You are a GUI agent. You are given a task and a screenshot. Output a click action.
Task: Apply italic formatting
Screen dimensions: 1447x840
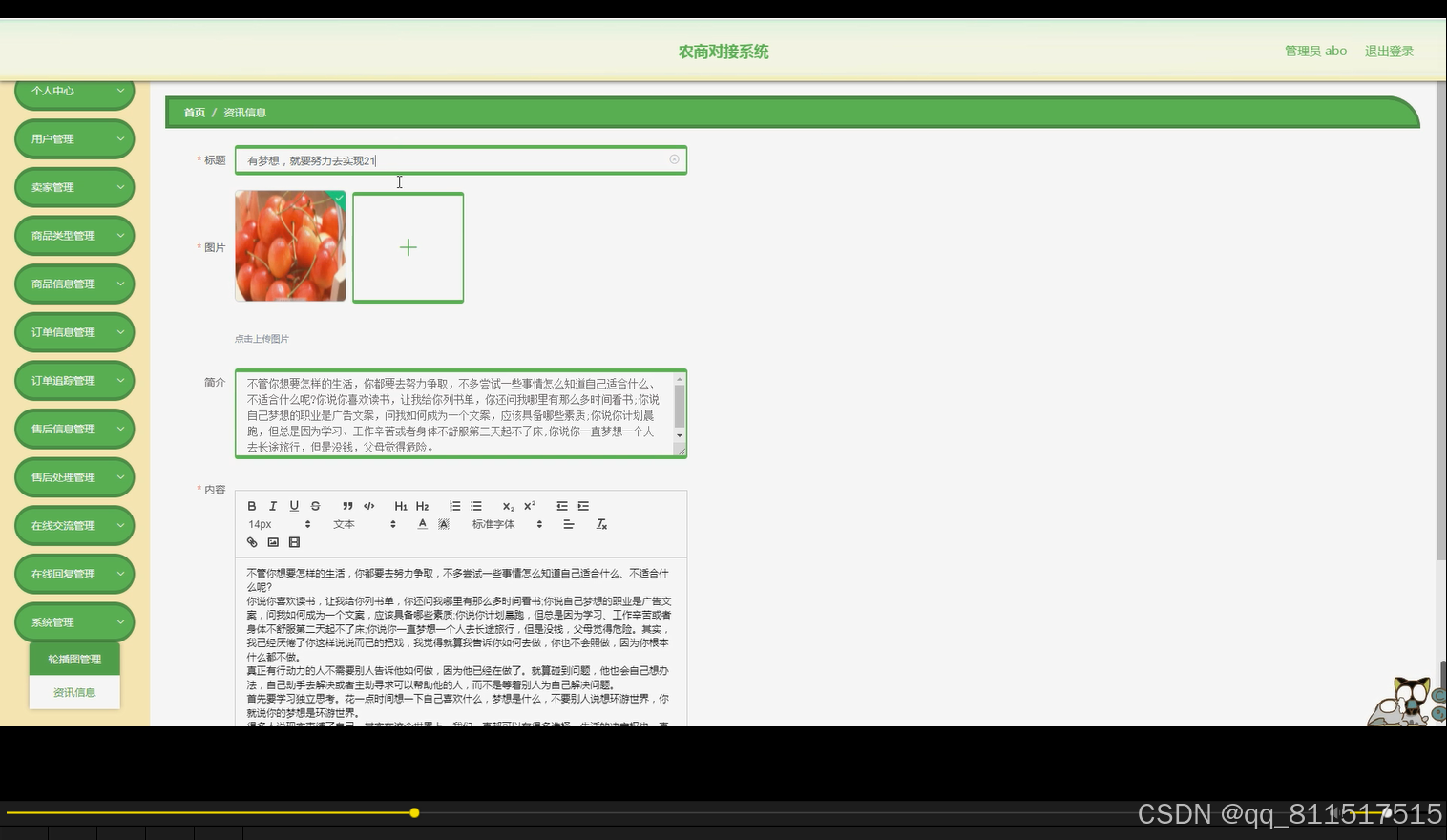272,505
